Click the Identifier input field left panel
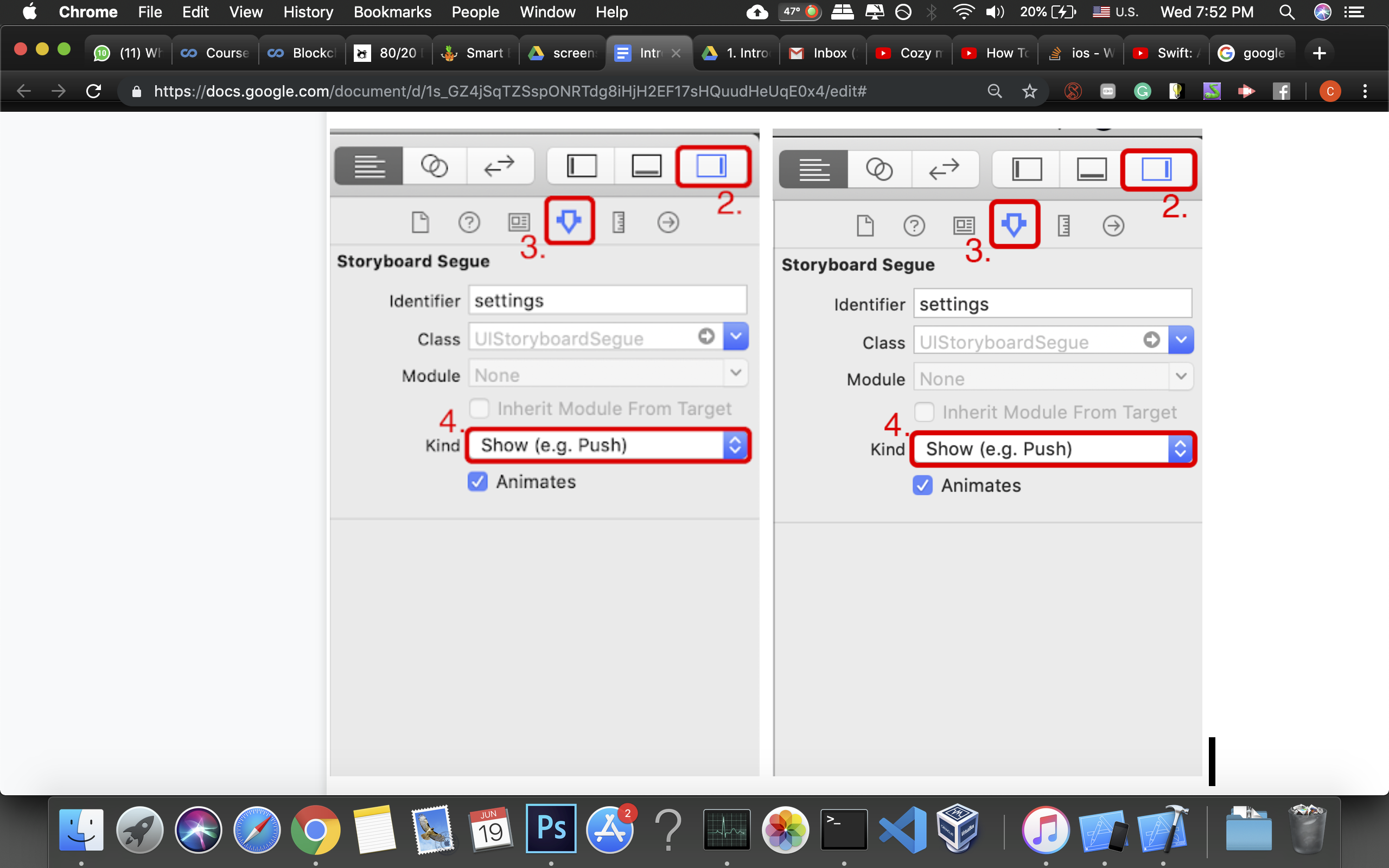 pos(606,300)
